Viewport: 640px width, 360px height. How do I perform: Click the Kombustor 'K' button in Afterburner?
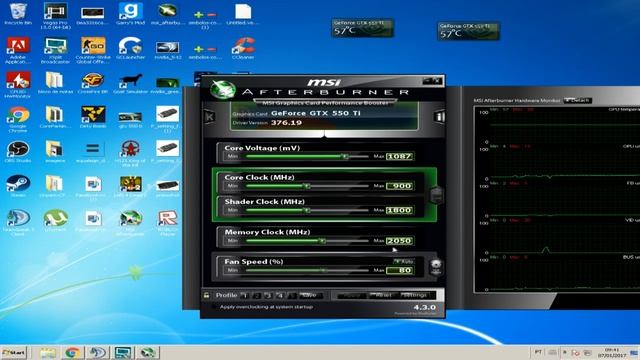coord(210,117)
